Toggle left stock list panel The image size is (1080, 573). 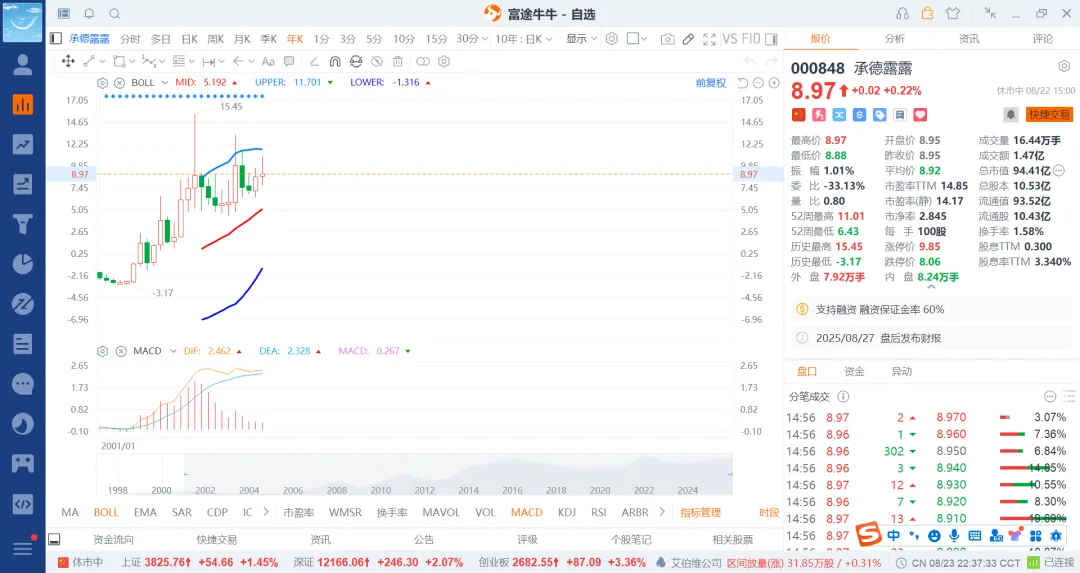click(x=56, y=39)
